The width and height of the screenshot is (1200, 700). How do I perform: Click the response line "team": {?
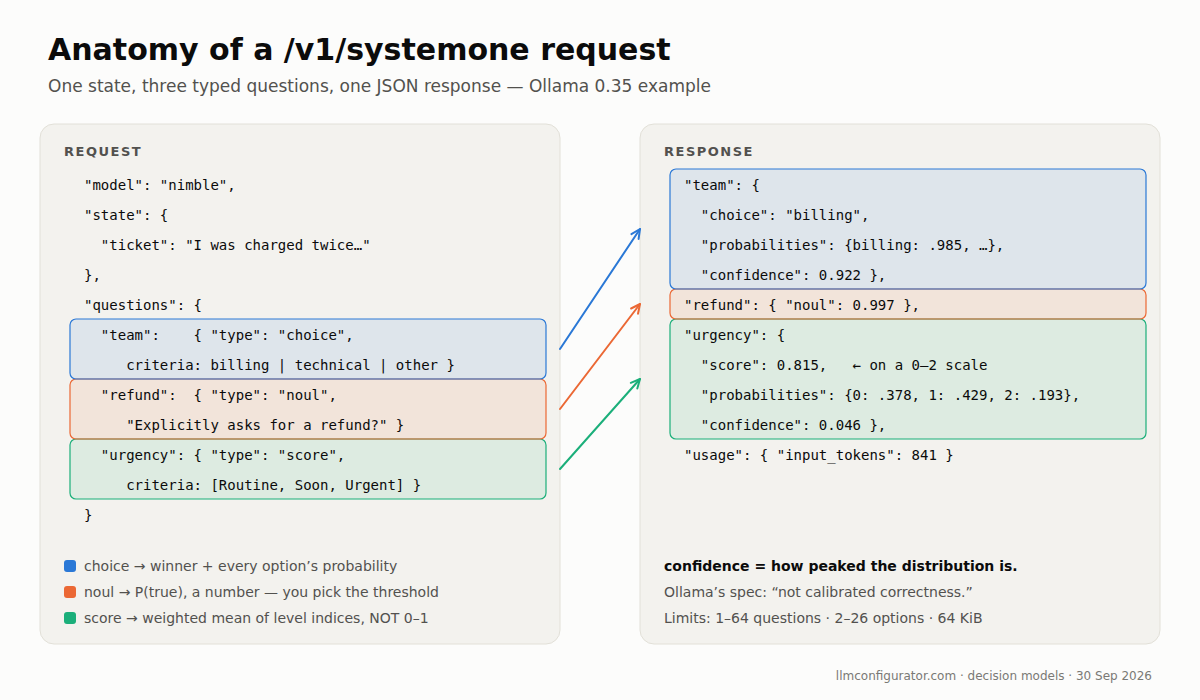click(x=722, y=185)
